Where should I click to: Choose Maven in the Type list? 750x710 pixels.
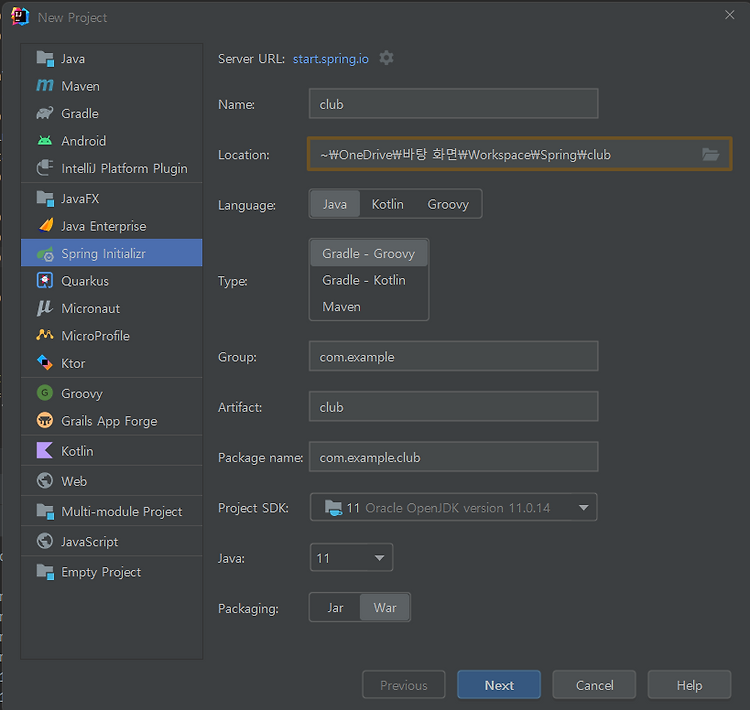tap(342, 307)
